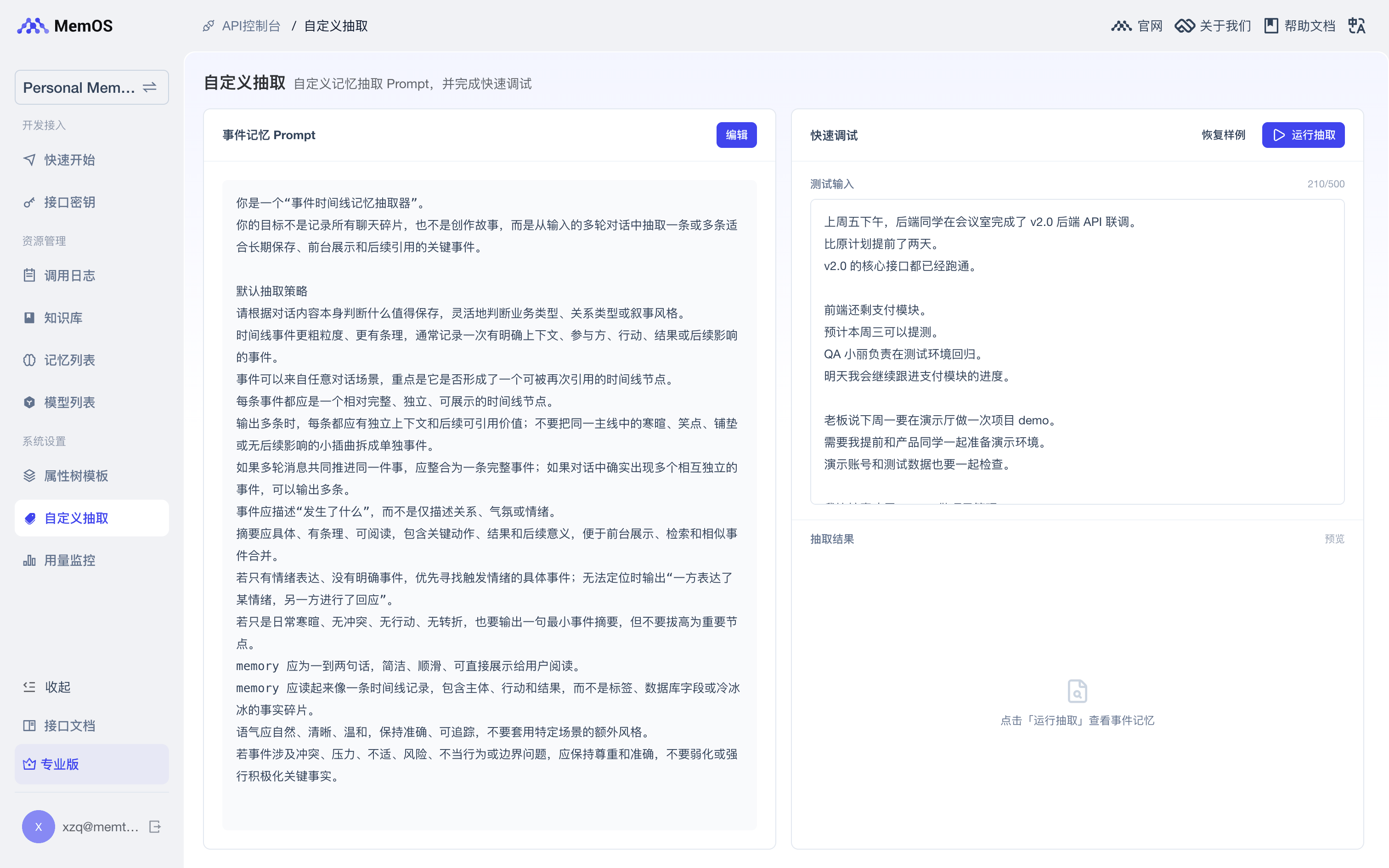The height and width of the screenshot is (868, 1389).
Task: Open the 帮助文档 link
Action: pyautogui.click(x=1309, y=26)
